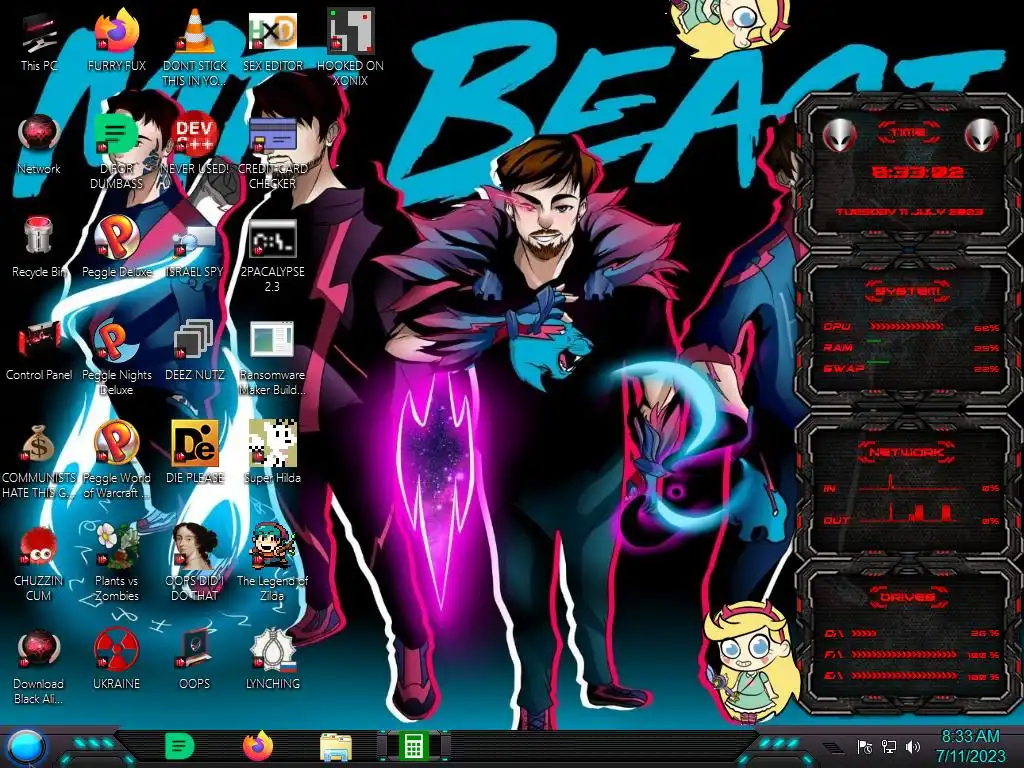
Task: Click the C:\ drive usage row
Action: 911,633
